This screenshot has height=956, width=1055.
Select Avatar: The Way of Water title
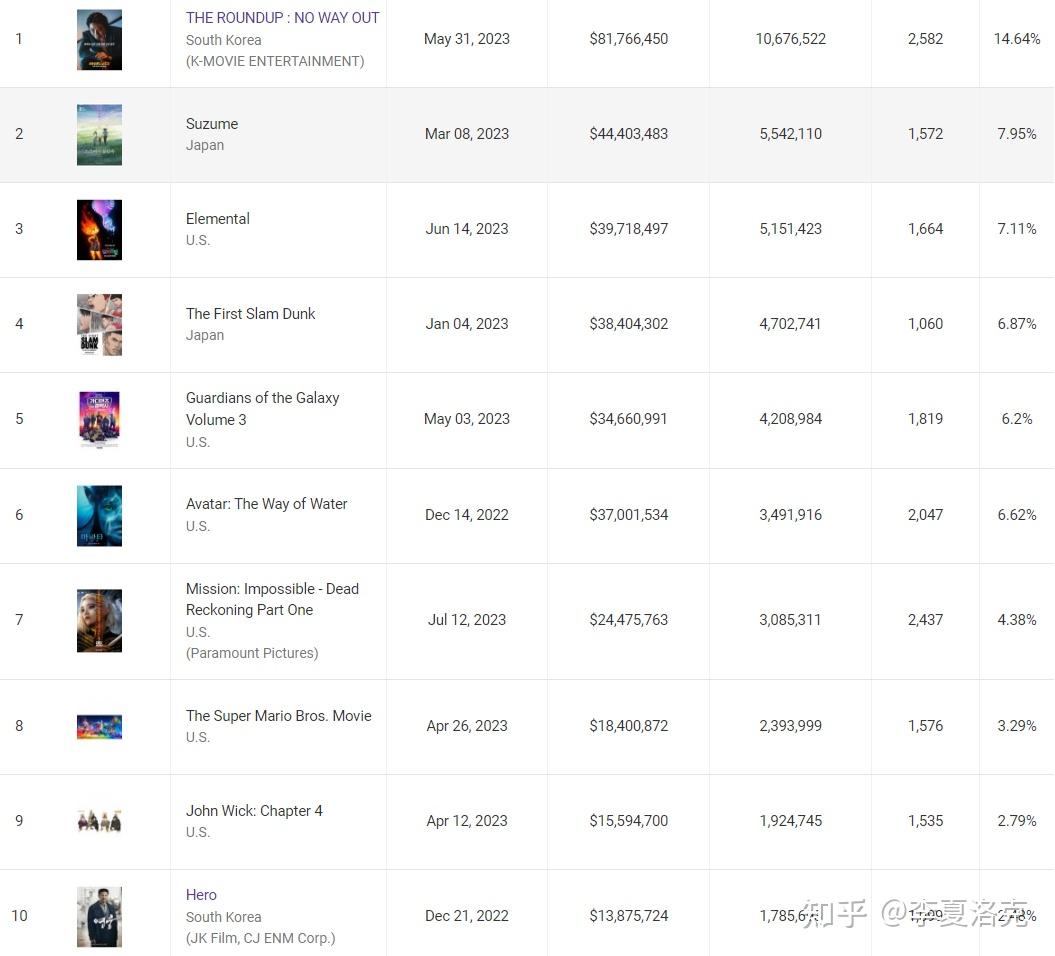pyautogui.click(x=266, y=504)
